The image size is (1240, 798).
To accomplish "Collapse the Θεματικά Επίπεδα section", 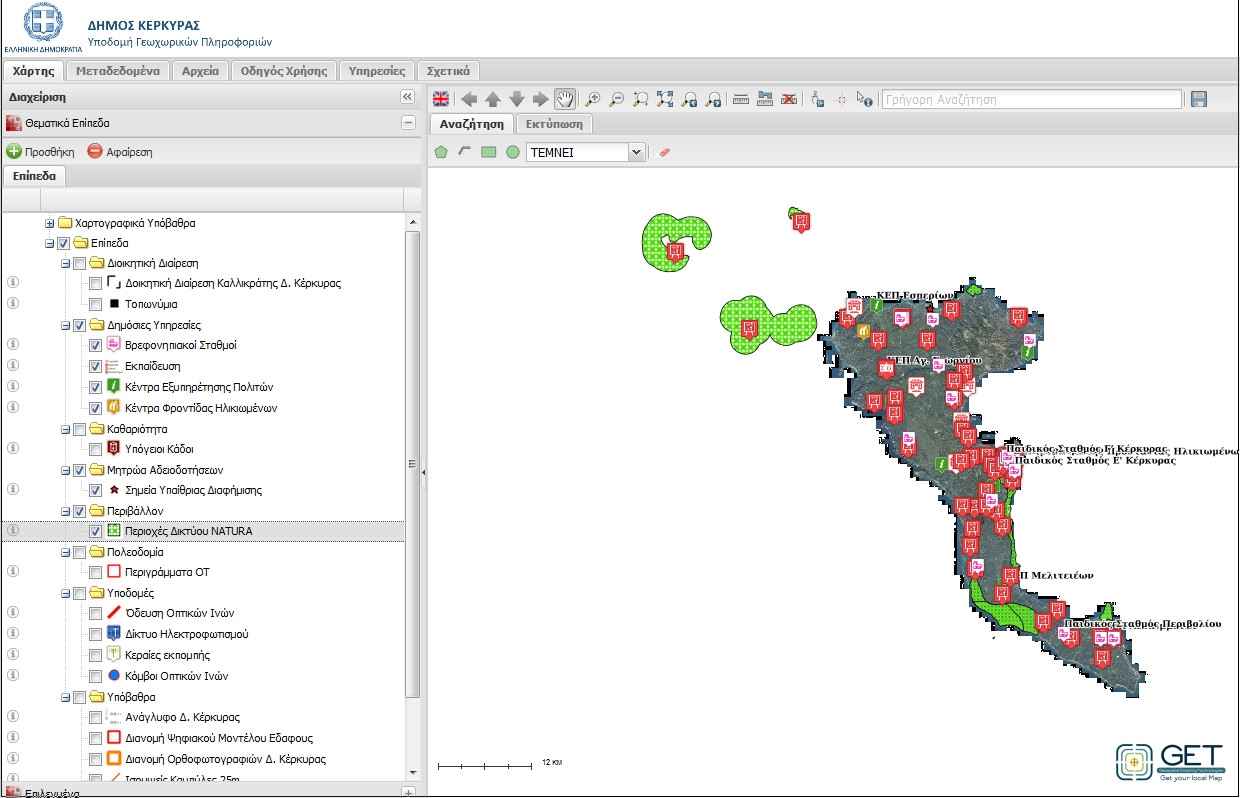I will [407, 123].
